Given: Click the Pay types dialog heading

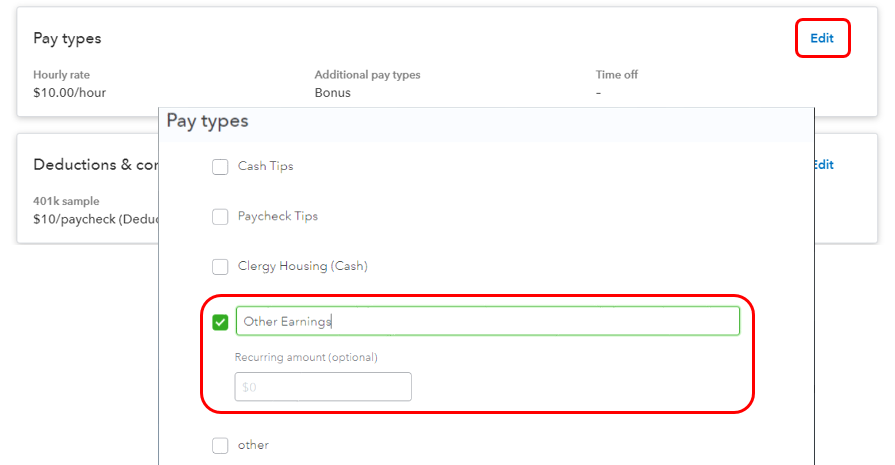Looking at the screenshot, I should [x=207, y=121].
